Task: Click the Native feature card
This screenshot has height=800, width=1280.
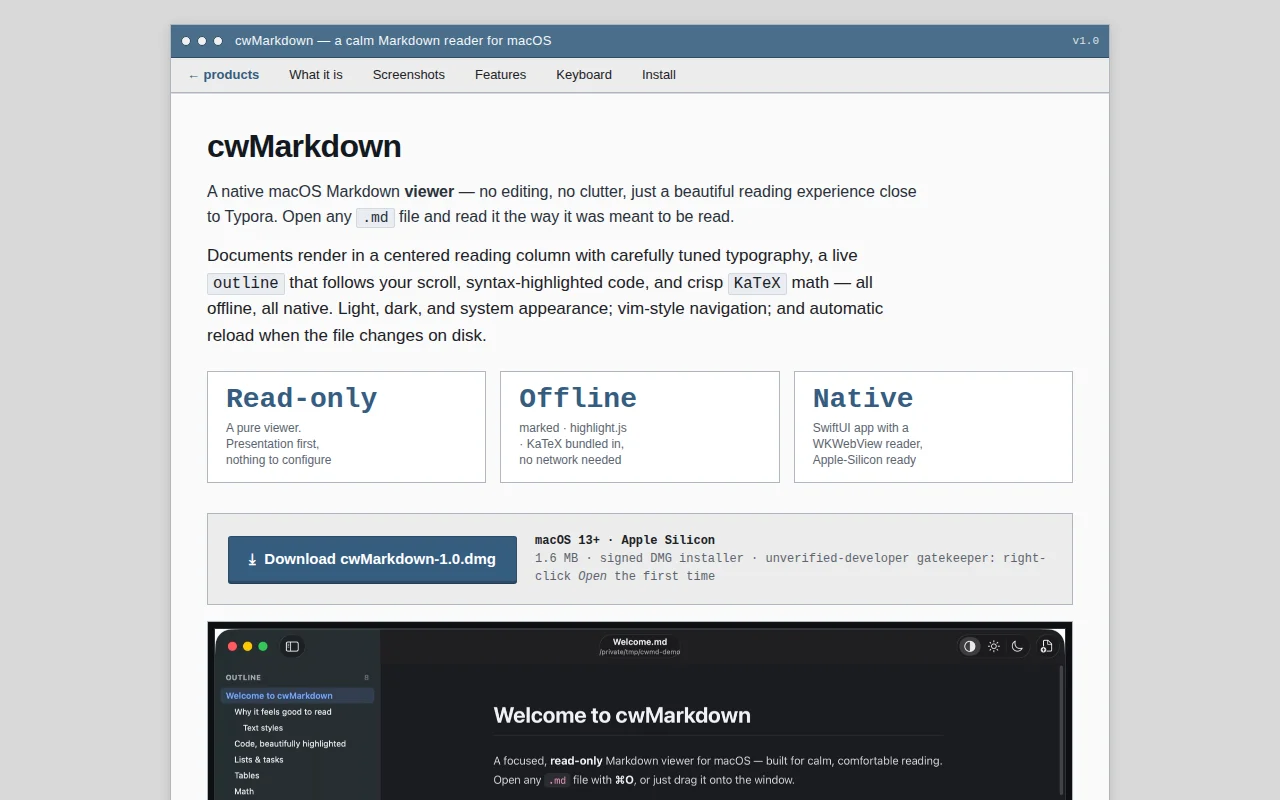Action: coord(933,427)
